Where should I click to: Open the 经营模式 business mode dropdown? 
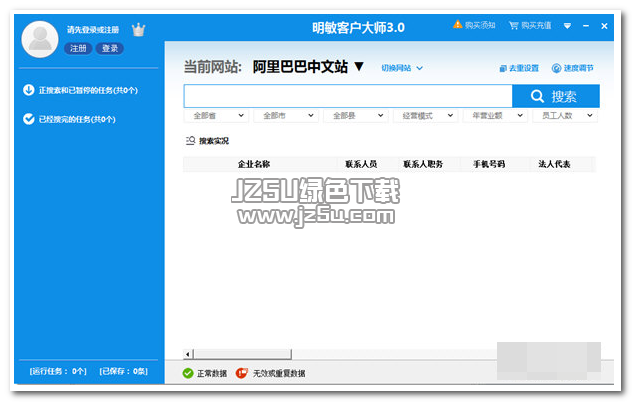tap(426, 116)
